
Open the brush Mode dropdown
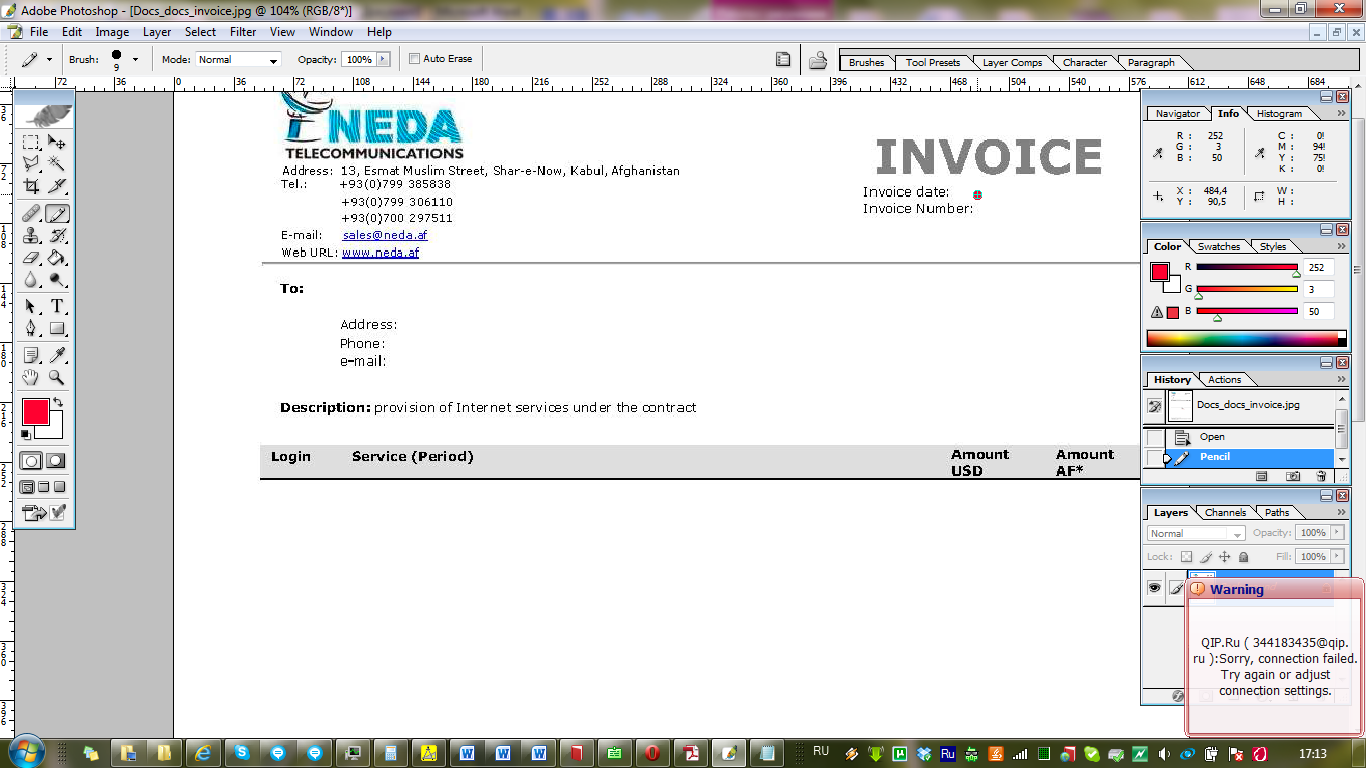tap(238, 60)
